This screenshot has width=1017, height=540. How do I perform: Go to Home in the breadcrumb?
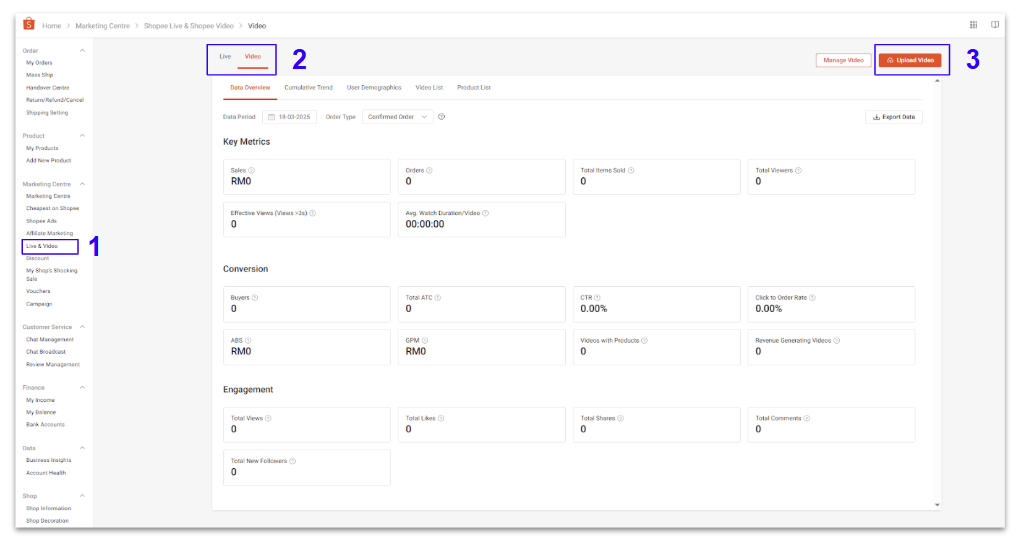[x=52, y=26]
